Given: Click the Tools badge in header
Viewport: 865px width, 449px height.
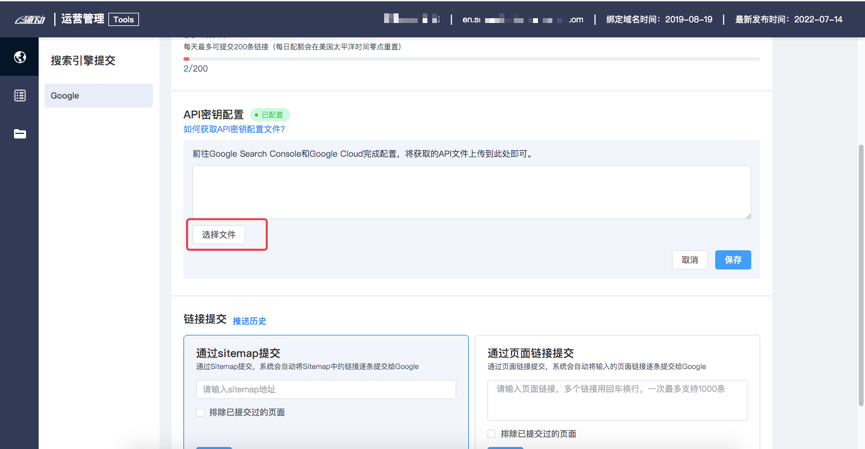Looking at the screenshot, I should (124, 19).
